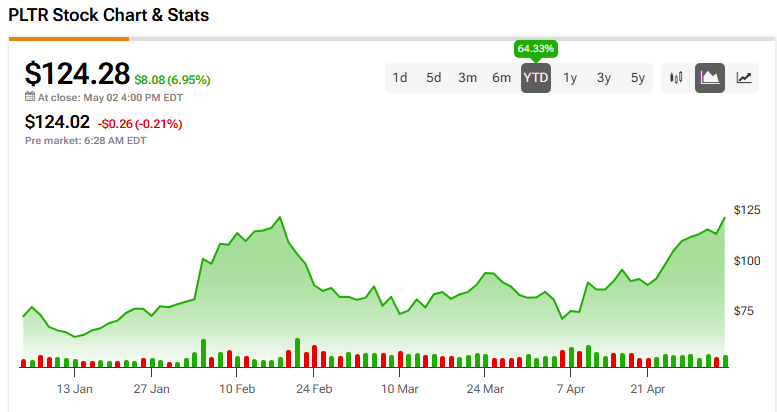Select the 1d time range
The image size is (777, 412).
click(x=399, y=78)
